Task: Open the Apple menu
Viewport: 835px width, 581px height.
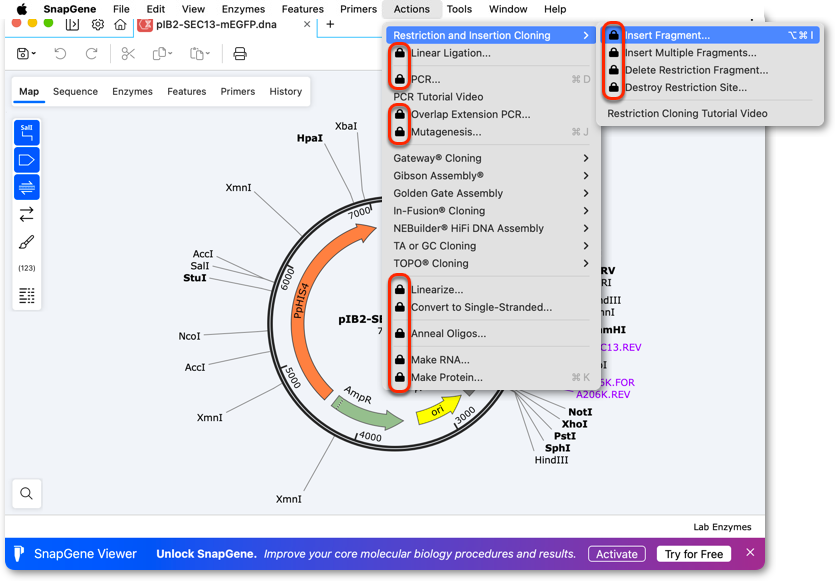Action: coord(22,9)
